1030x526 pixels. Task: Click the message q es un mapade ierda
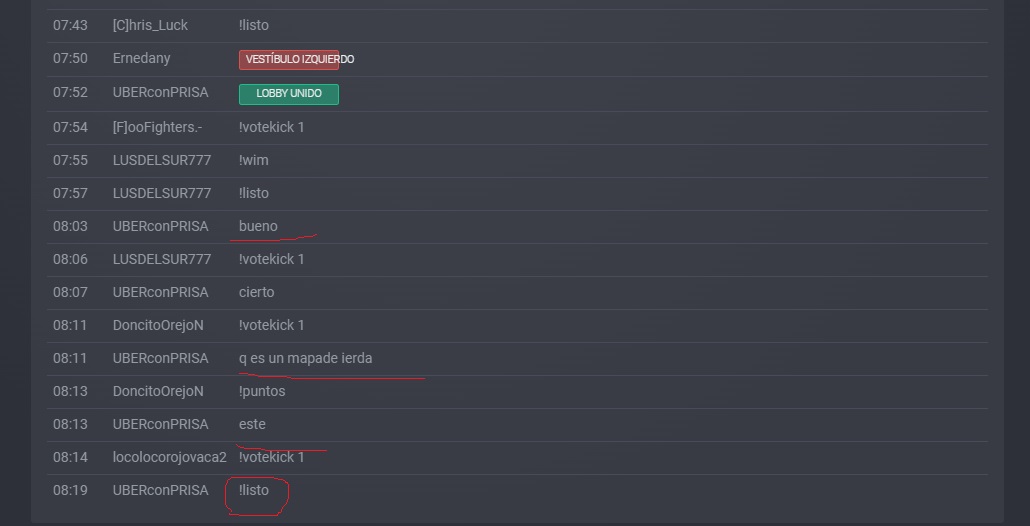click(x=305, y=359)
